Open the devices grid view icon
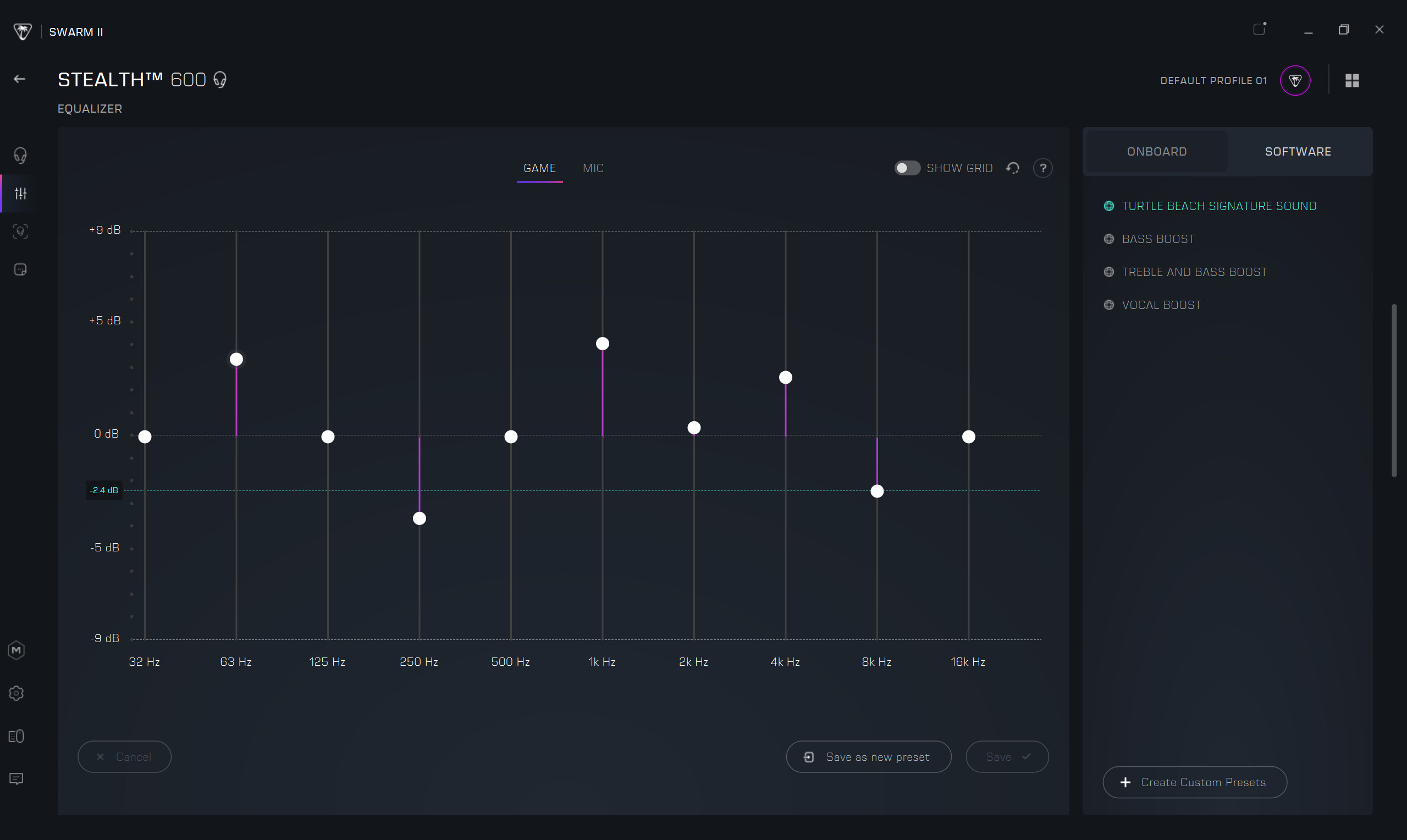The height and width of the screenshot is (840, 1407). (1352, 81)
